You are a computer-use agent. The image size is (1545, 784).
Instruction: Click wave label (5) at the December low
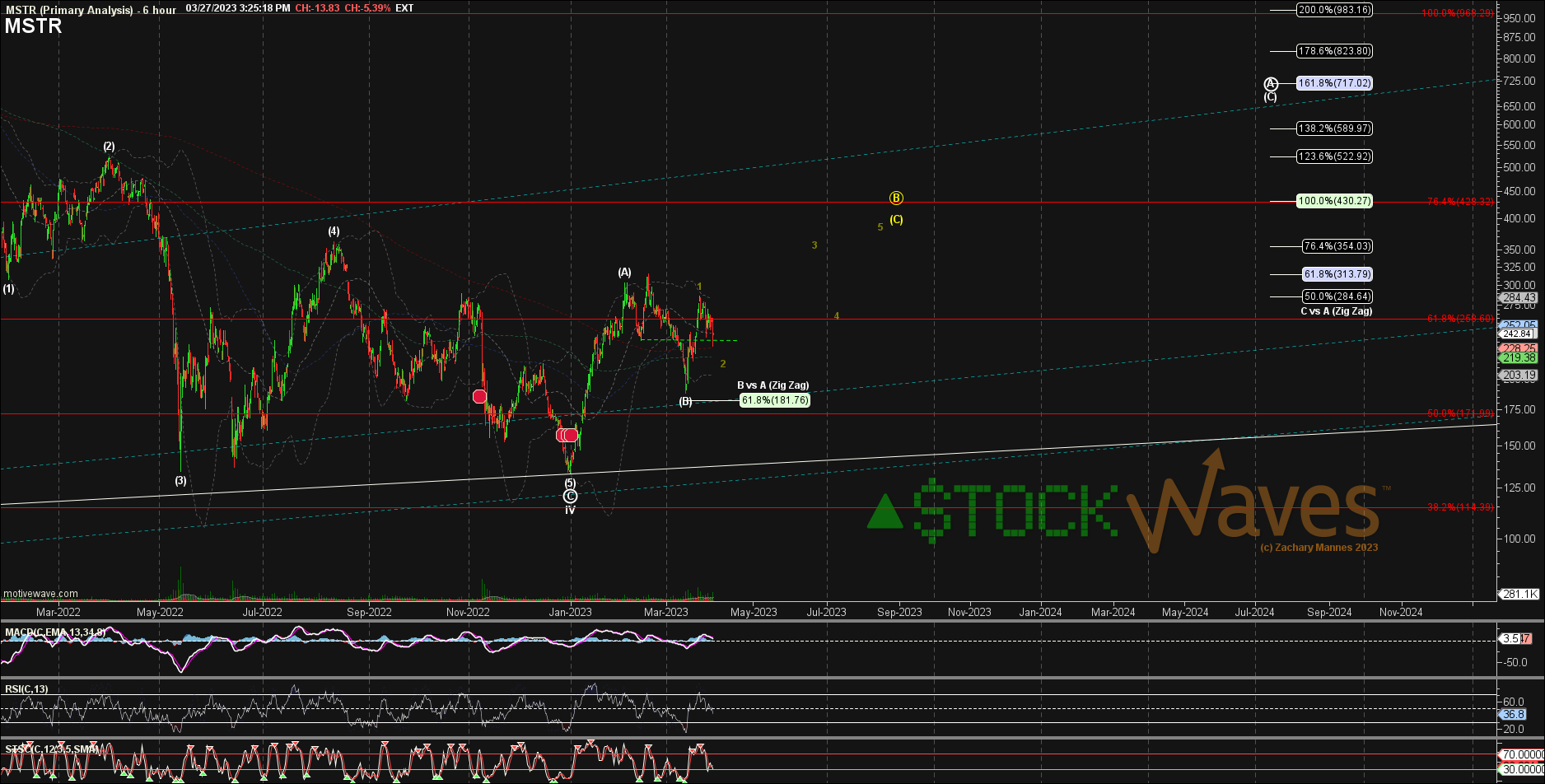point(570,483)
